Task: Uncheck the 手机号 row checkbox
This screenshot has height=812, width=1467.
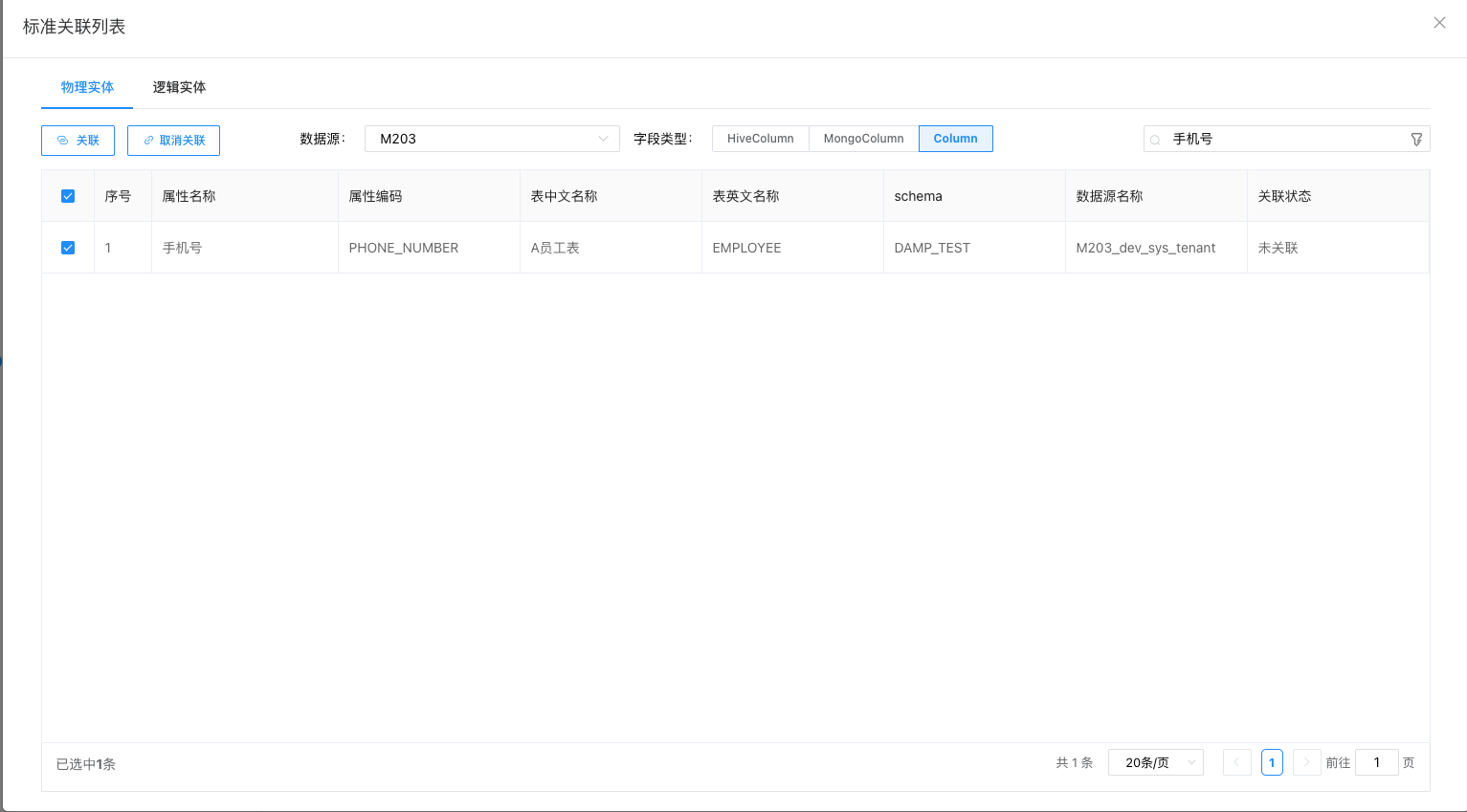Action: tap(68, 248)
